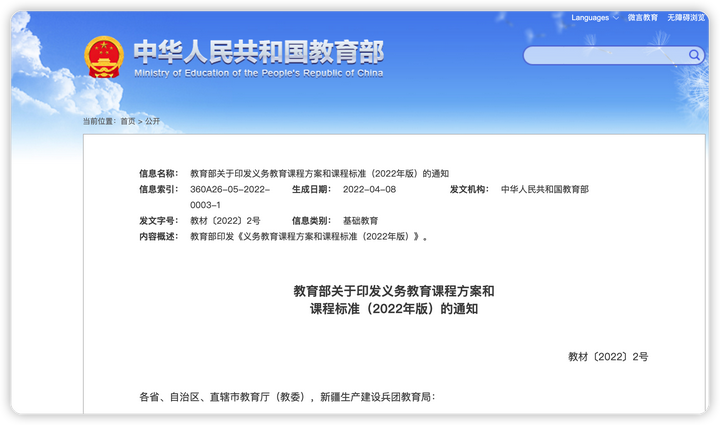Viewport: 720px width, 425px height.
Task: Click the 基础教育 category value
Action: tap(360, 220)
